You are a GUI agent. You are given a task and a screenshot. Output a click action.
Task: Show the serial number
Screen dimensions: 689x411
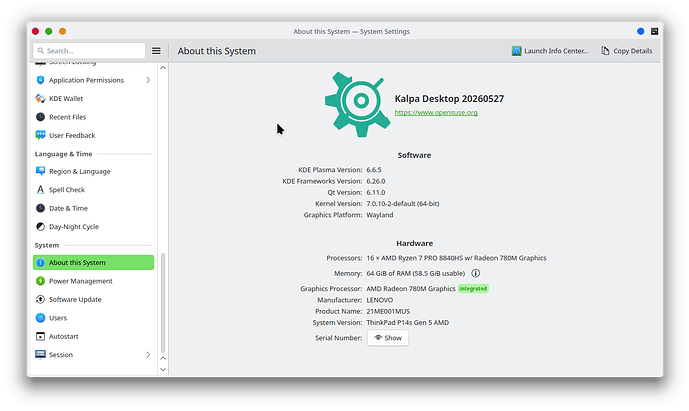pos(388,338)
